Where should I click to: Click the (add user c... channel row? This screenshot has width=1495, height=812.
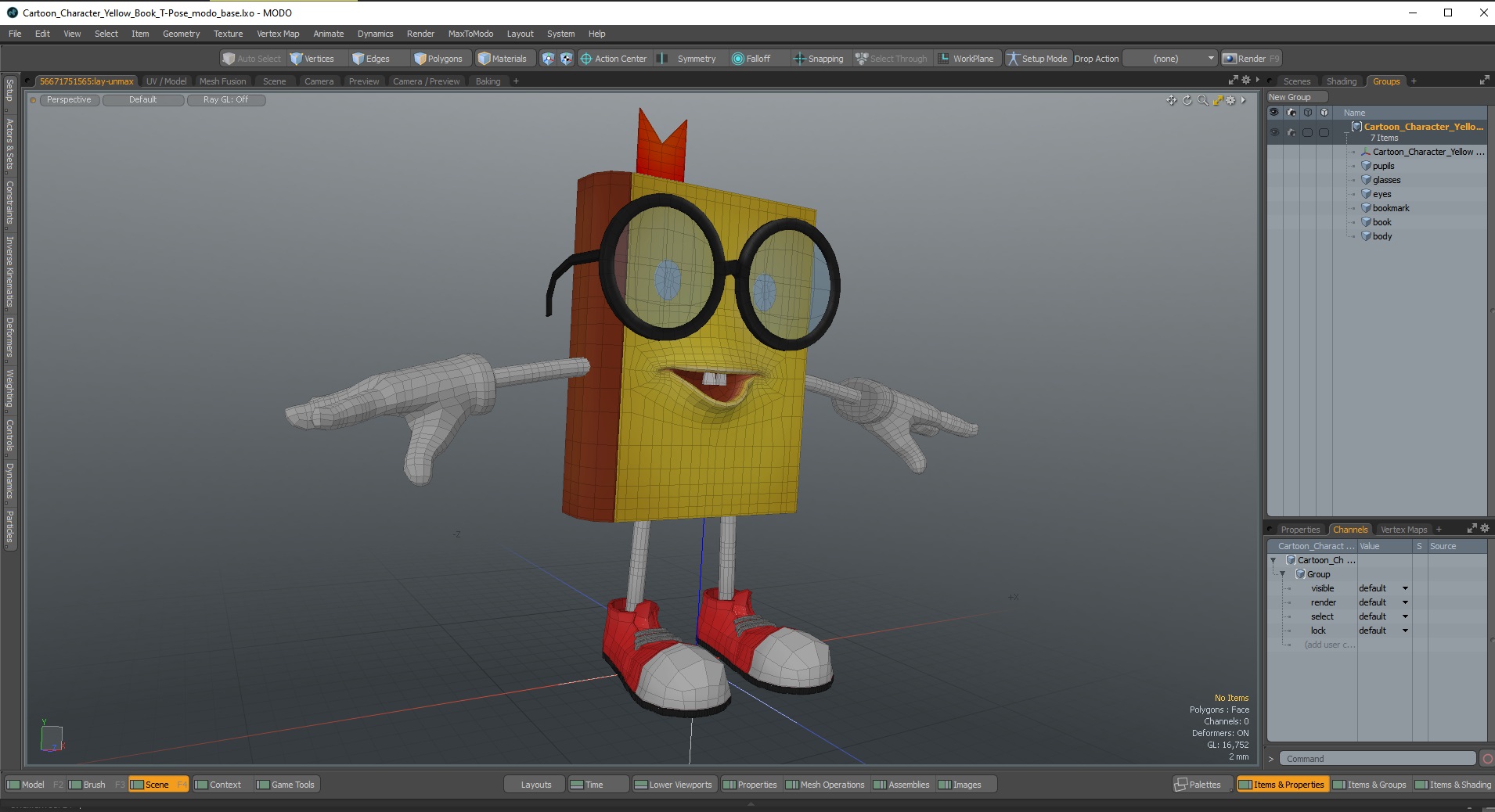(1329, 645)
